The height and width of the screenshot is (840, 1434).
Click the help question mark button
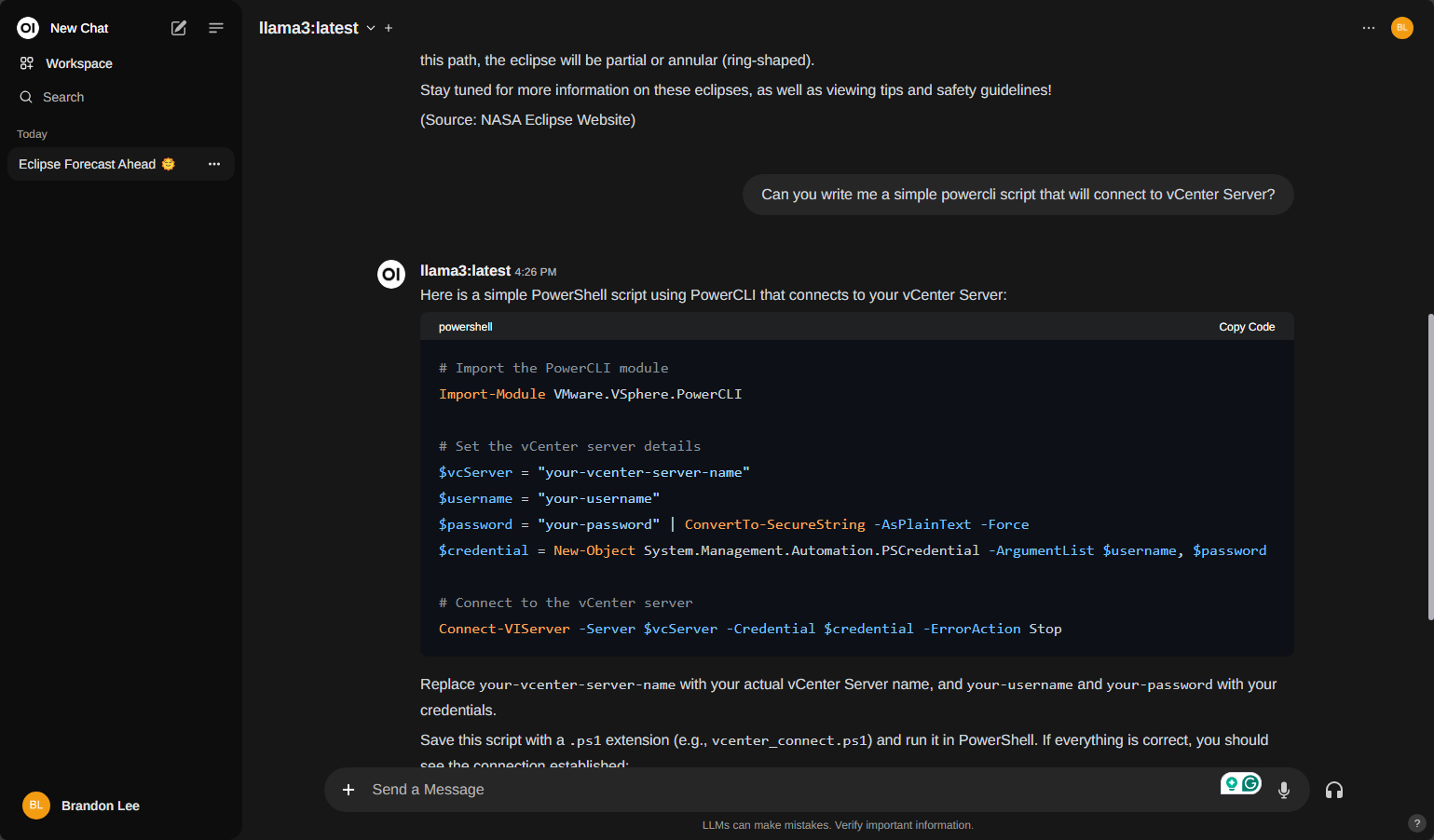[1417, 823]
